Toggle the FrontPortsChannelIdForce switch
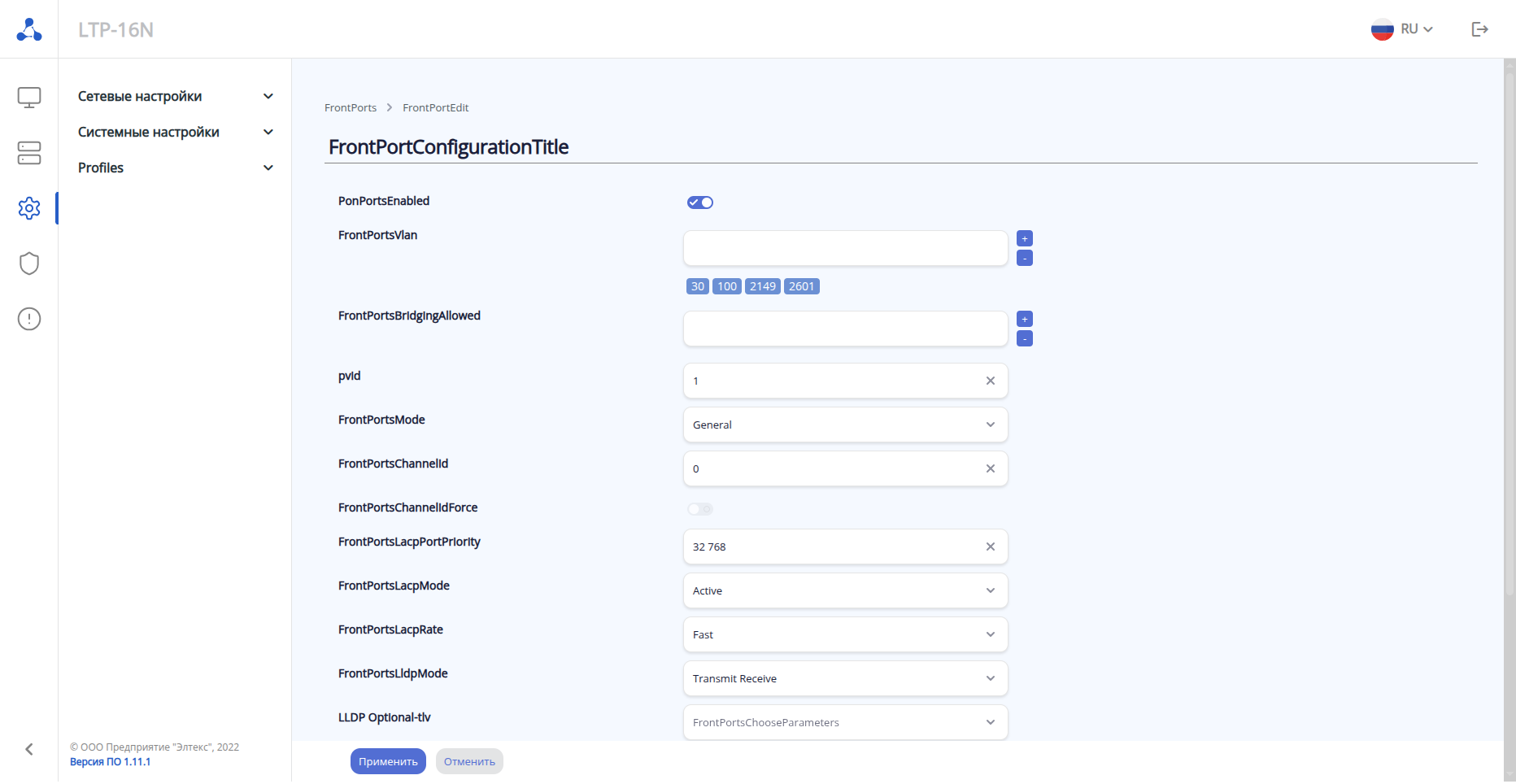Screen dimensions: 1516x784 (699, 509)
